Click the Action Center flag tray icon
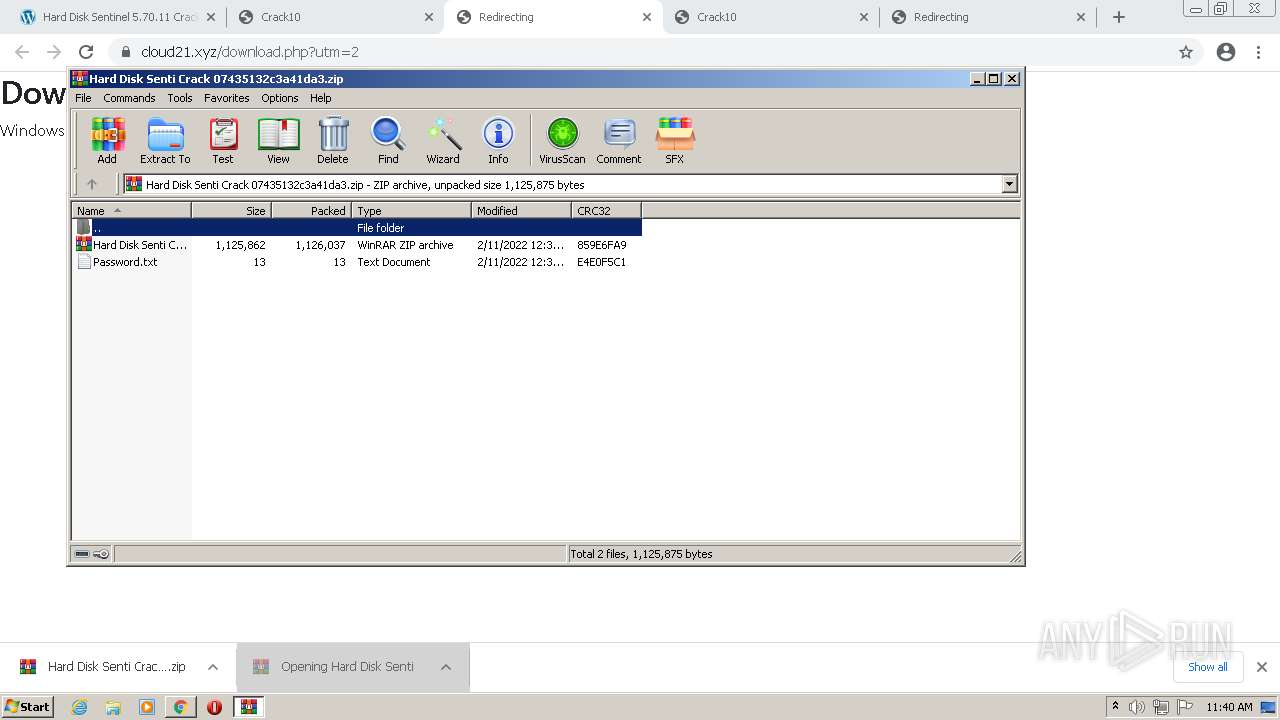Screen dimensions: 1280x720 (x=1184, y=707)
